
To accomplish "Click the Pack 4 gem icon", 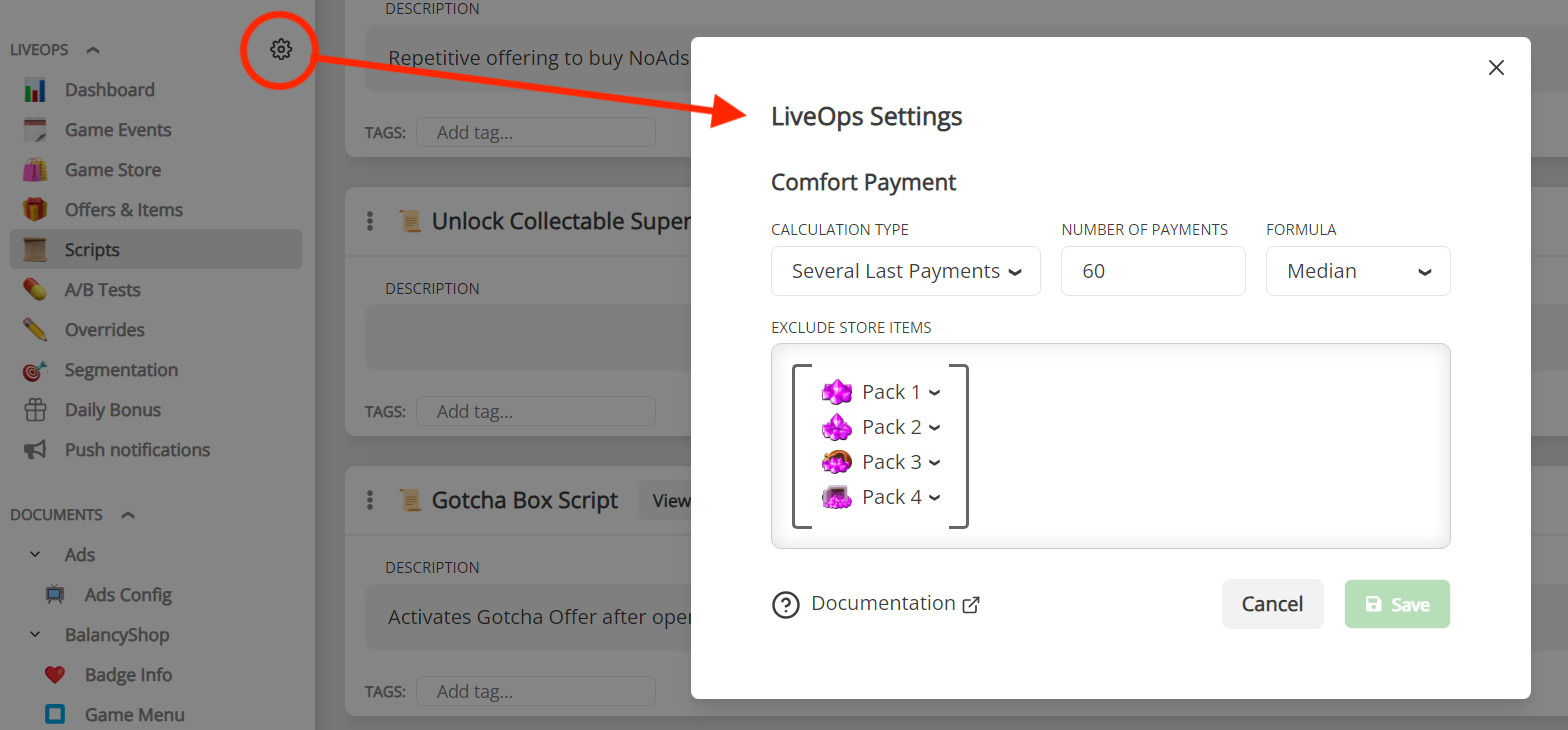I will [836, 497].
